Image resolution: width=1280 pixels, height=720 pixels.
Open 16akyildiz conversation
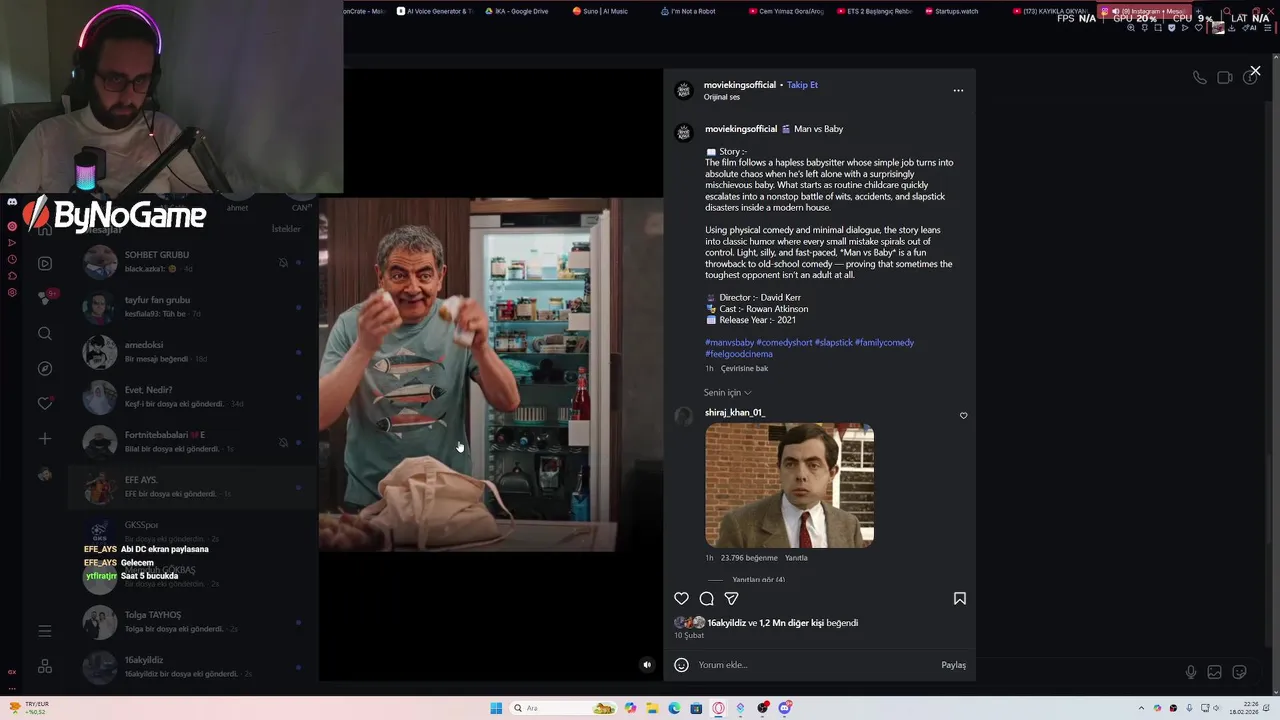click(192, 667)
